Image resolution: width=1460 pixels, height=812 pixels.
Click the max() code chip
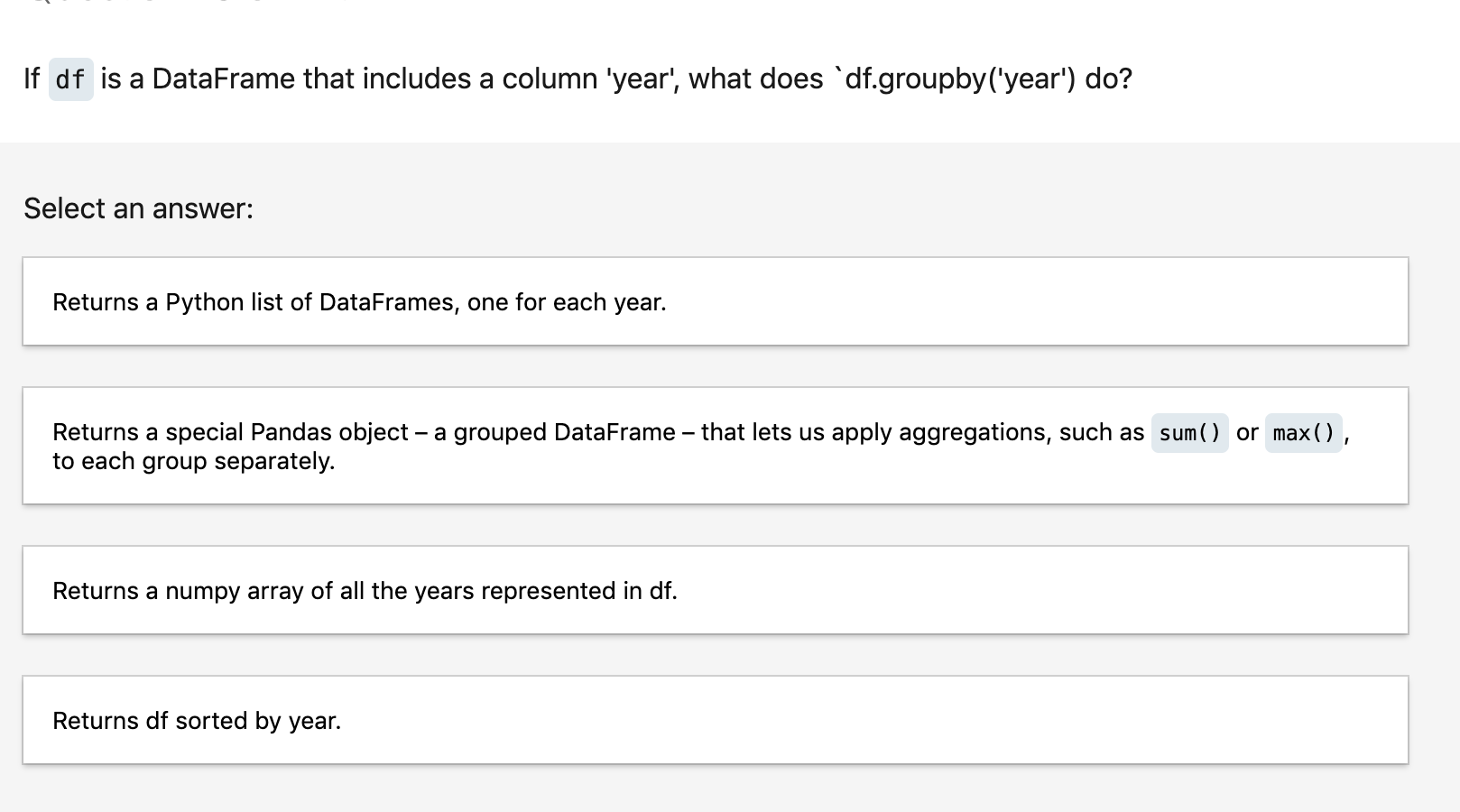(x=1304, y=433)
